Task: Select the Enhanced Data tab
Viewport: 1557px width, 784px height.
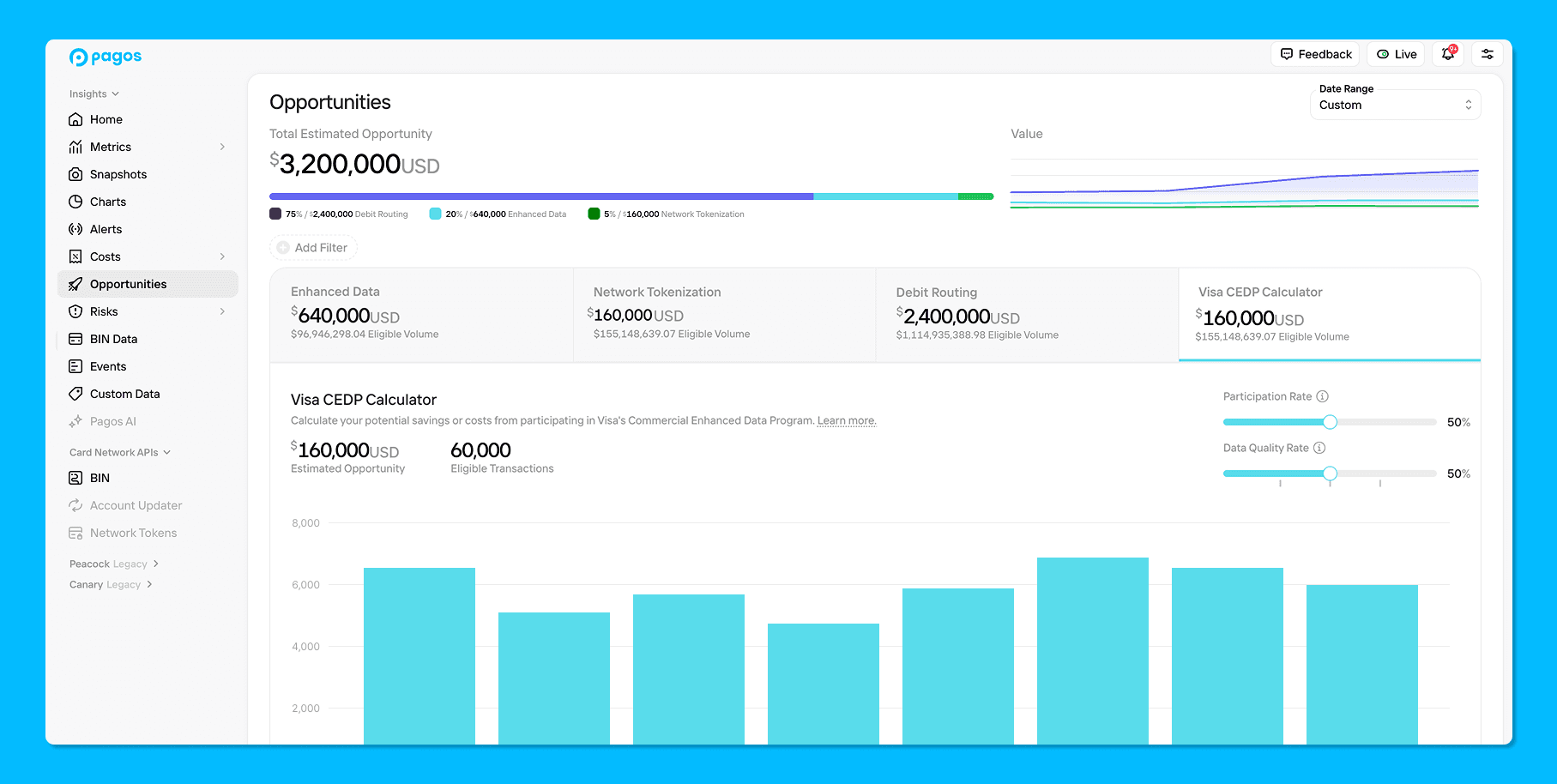Action: point(422,315)
